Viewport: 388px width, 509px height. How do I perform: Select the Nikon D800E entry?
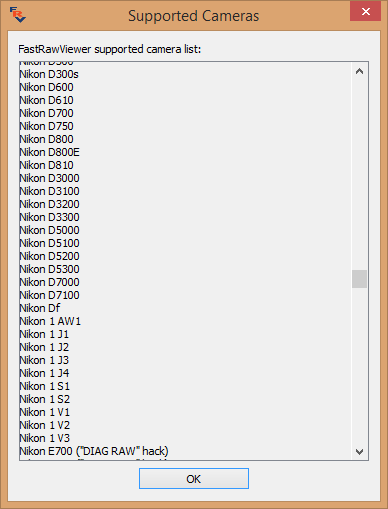click(49, 152)
